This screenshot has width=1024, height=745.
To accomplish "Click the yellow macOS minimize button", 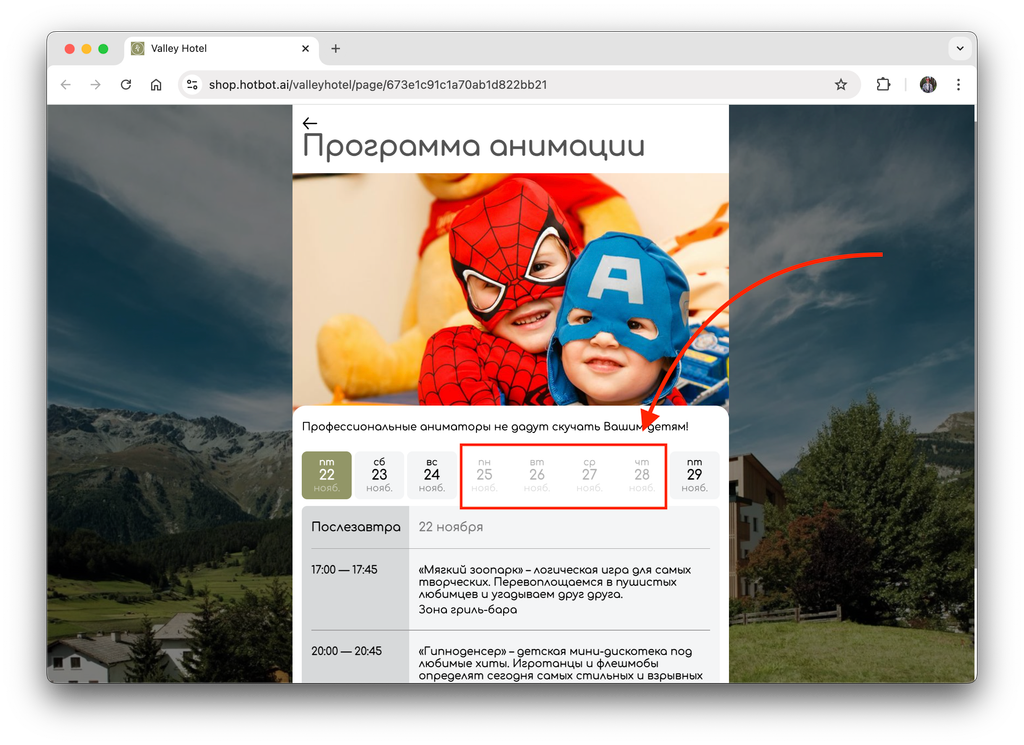I will [86, 49].
